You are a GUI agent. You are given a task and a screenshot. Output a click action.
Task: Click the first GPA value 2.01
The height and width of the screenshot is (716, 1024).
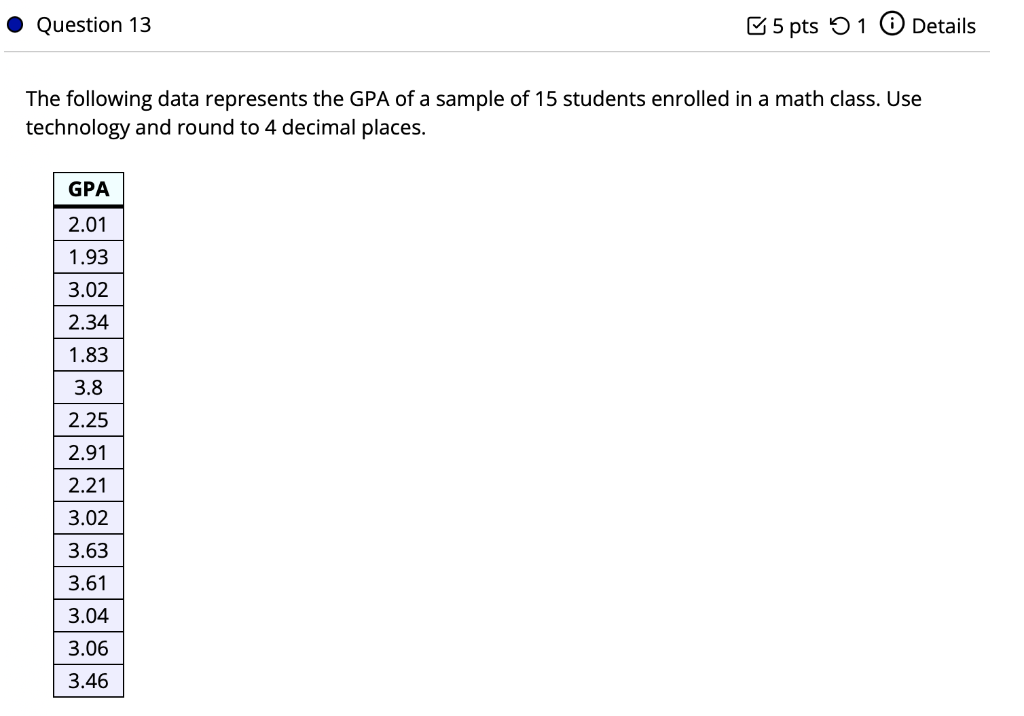click(88, 223)
